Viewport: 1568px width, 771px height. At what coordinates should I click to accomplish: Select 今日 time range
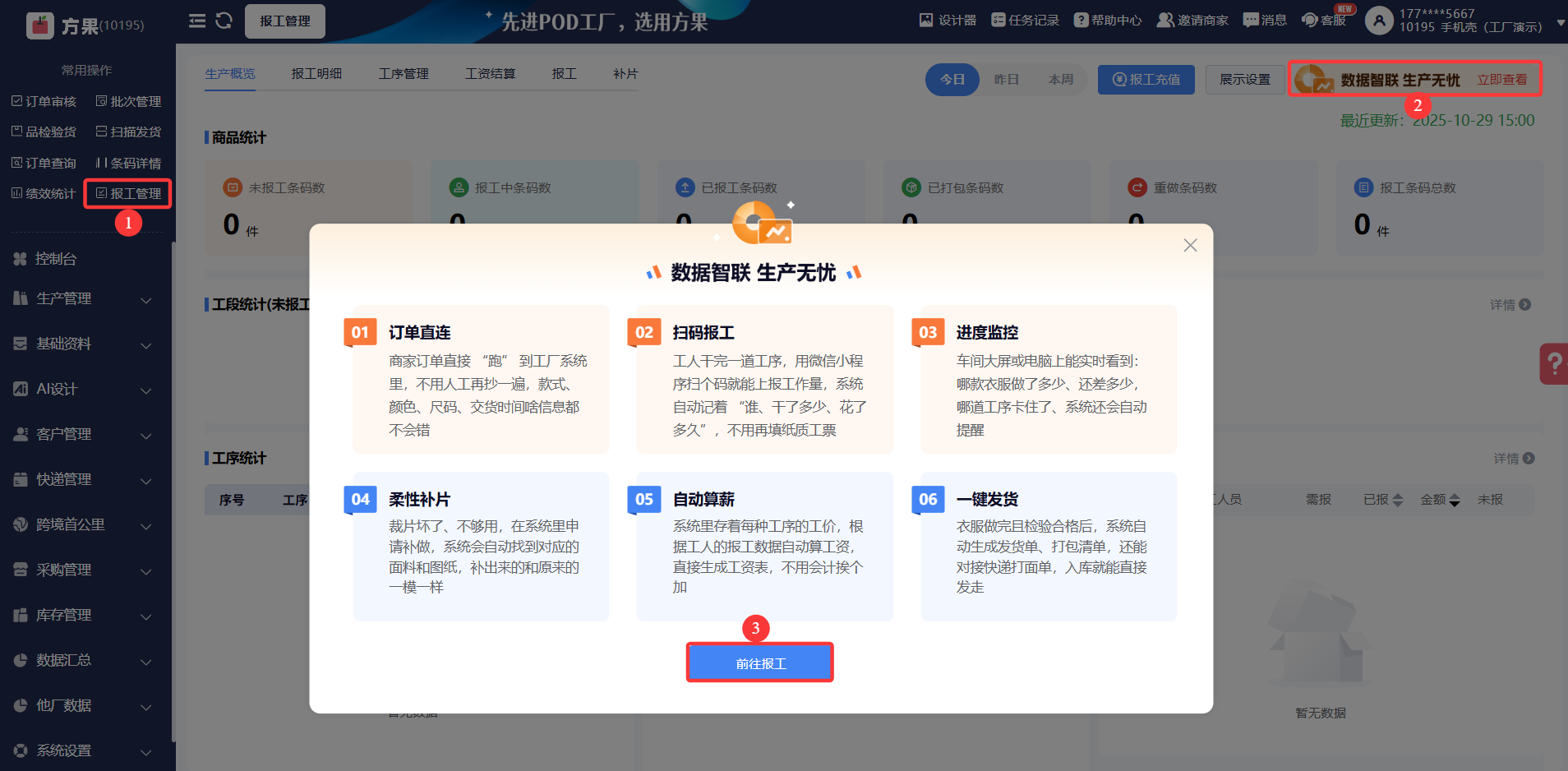click(952, 80)
